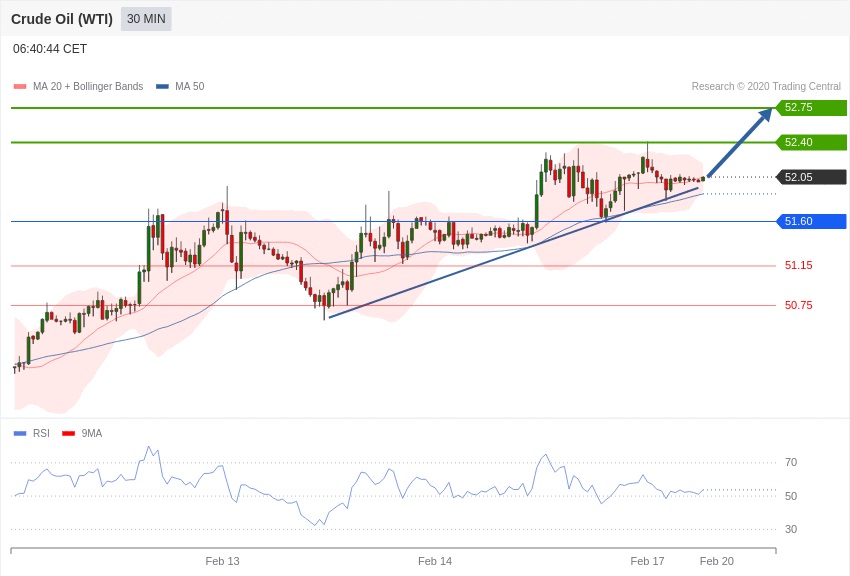Click the RSI 70 level label
The height and width of the screenshot is (576, 850).
coord(791,462)
